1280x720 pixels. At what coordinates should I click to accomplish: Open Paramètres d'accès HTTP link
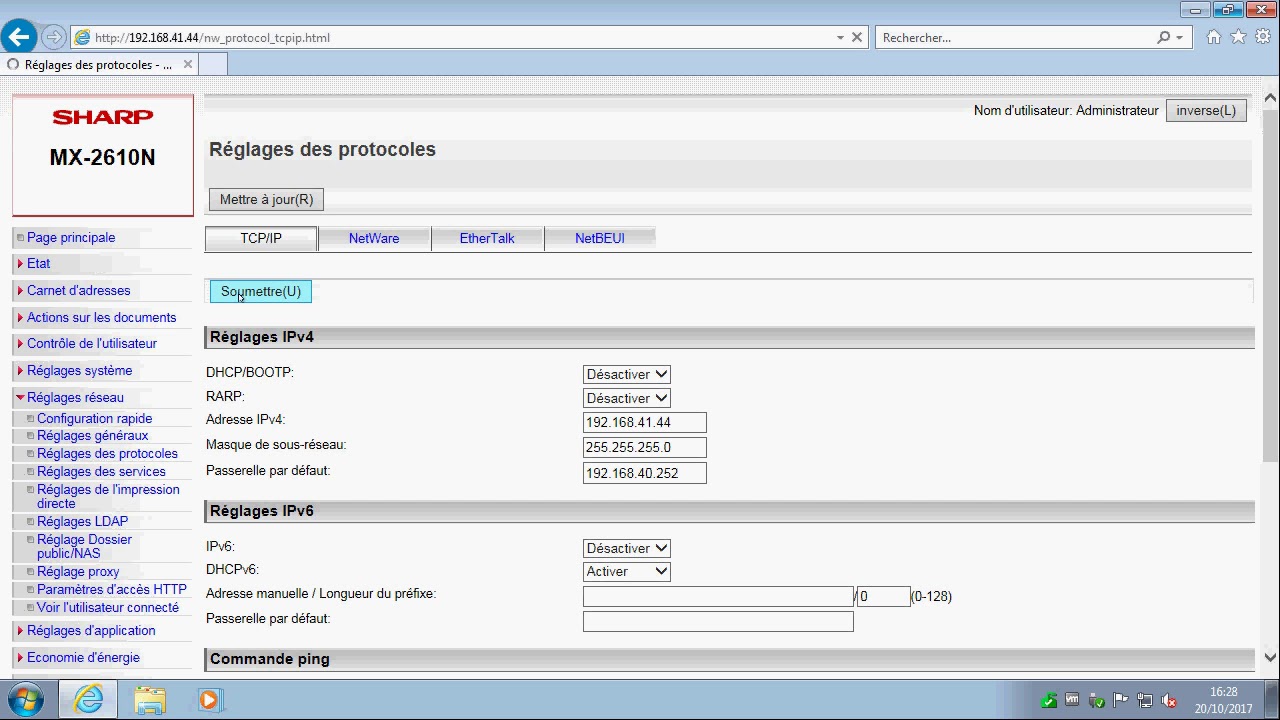(x=112, y=589)
